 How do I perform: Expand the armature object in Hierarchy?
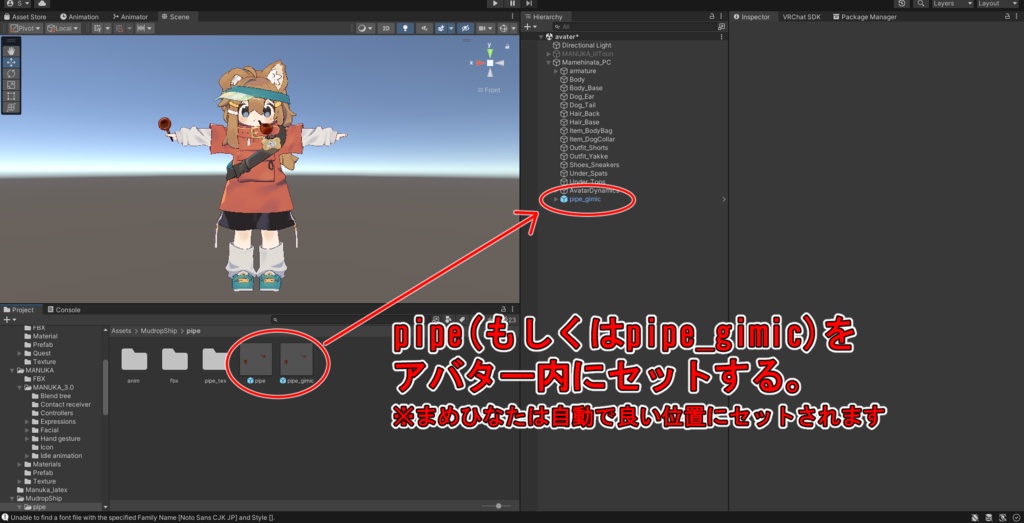pyautogui.click(x=556, y=71)
